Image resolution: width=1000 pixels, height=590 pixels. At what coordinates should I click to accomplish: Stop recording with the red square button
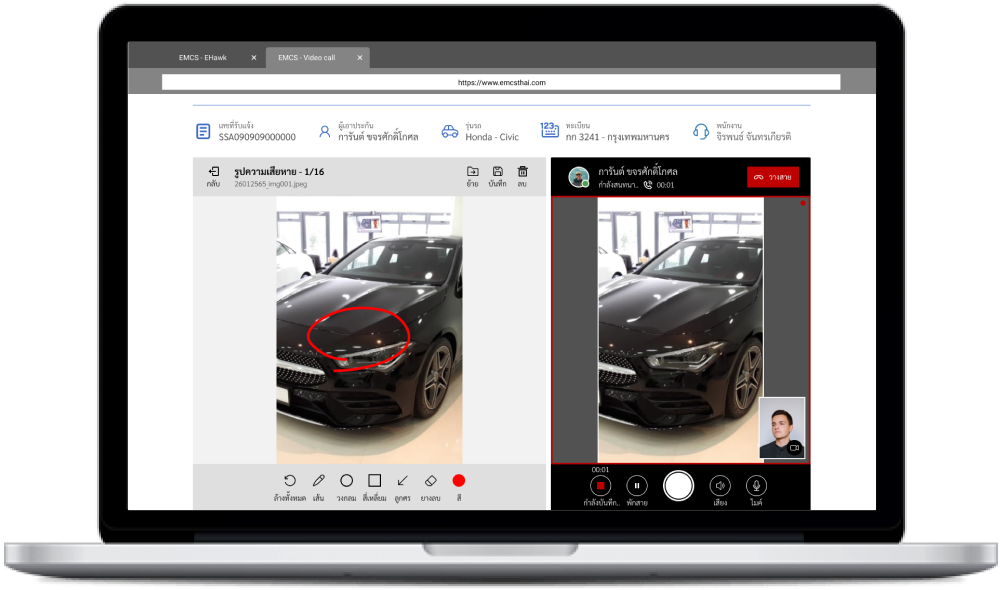click(600, 486)
